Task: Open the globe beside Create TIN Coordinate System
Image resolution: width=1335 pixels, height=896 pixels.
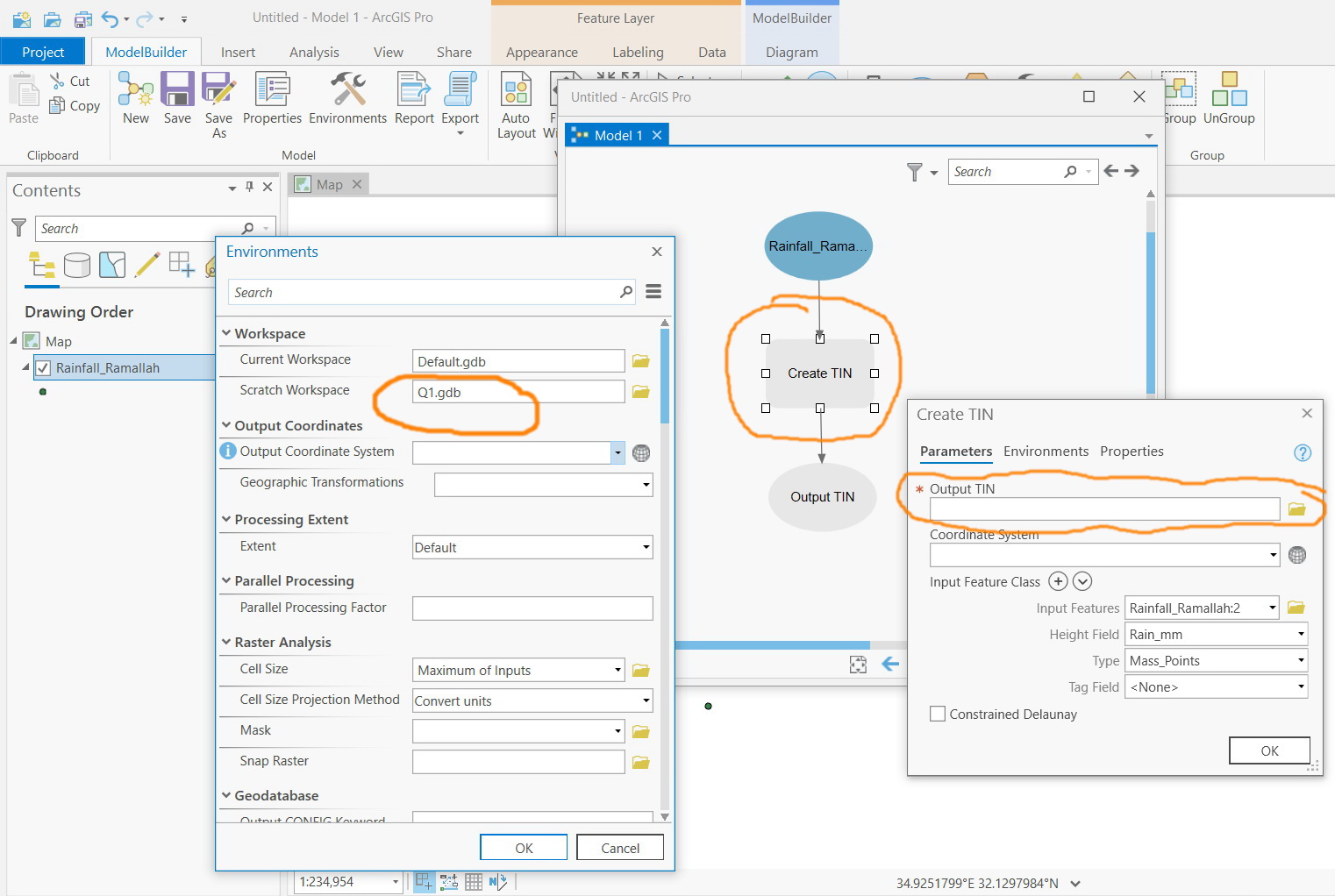Action: coord(1297,555)
